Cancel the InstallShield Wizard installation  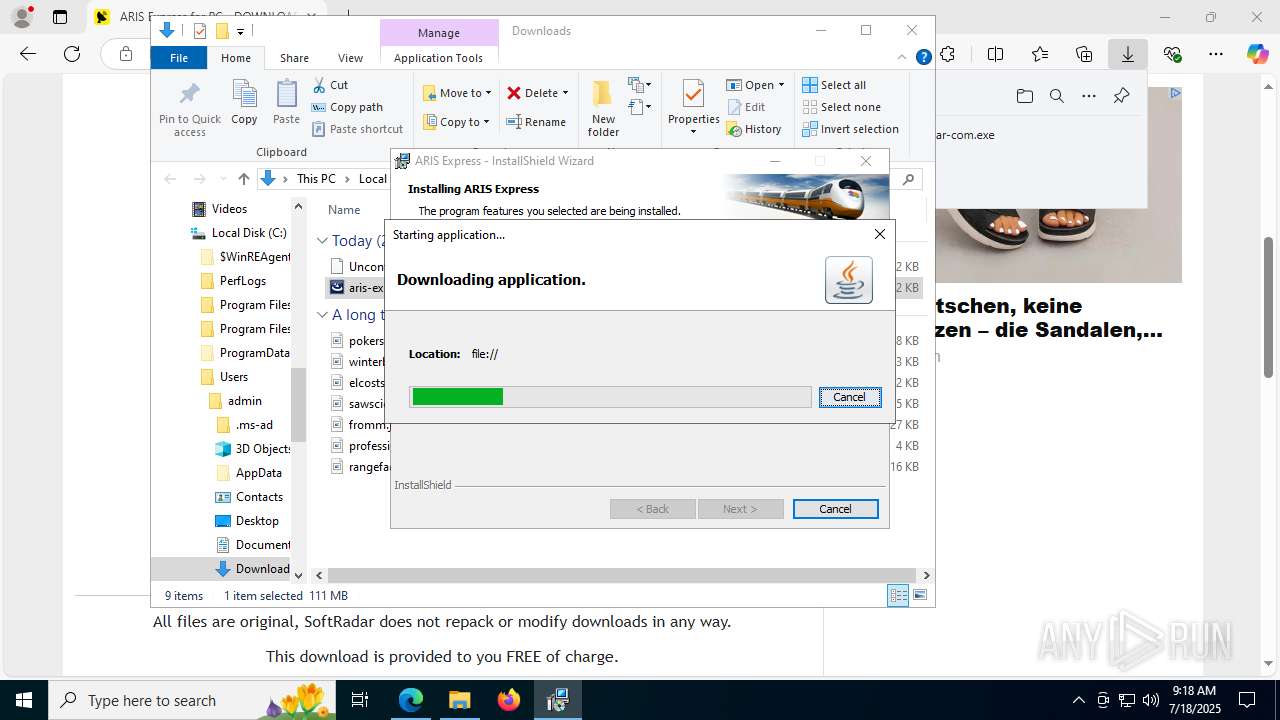point(835,509)
